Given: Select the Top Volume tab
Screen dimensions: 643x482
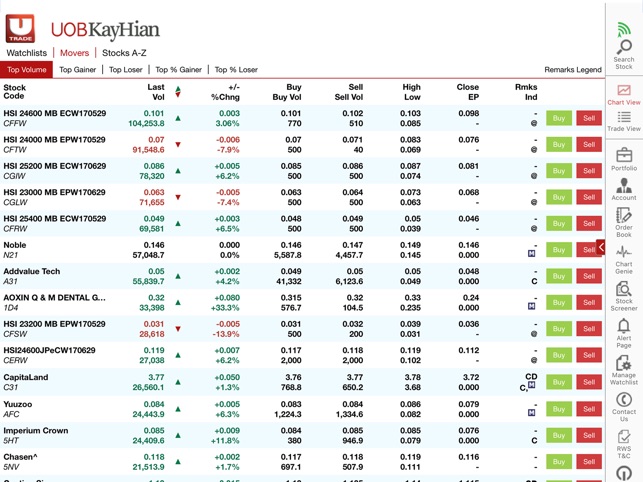Looking at the screenshot, I should [x=27, y=70].
